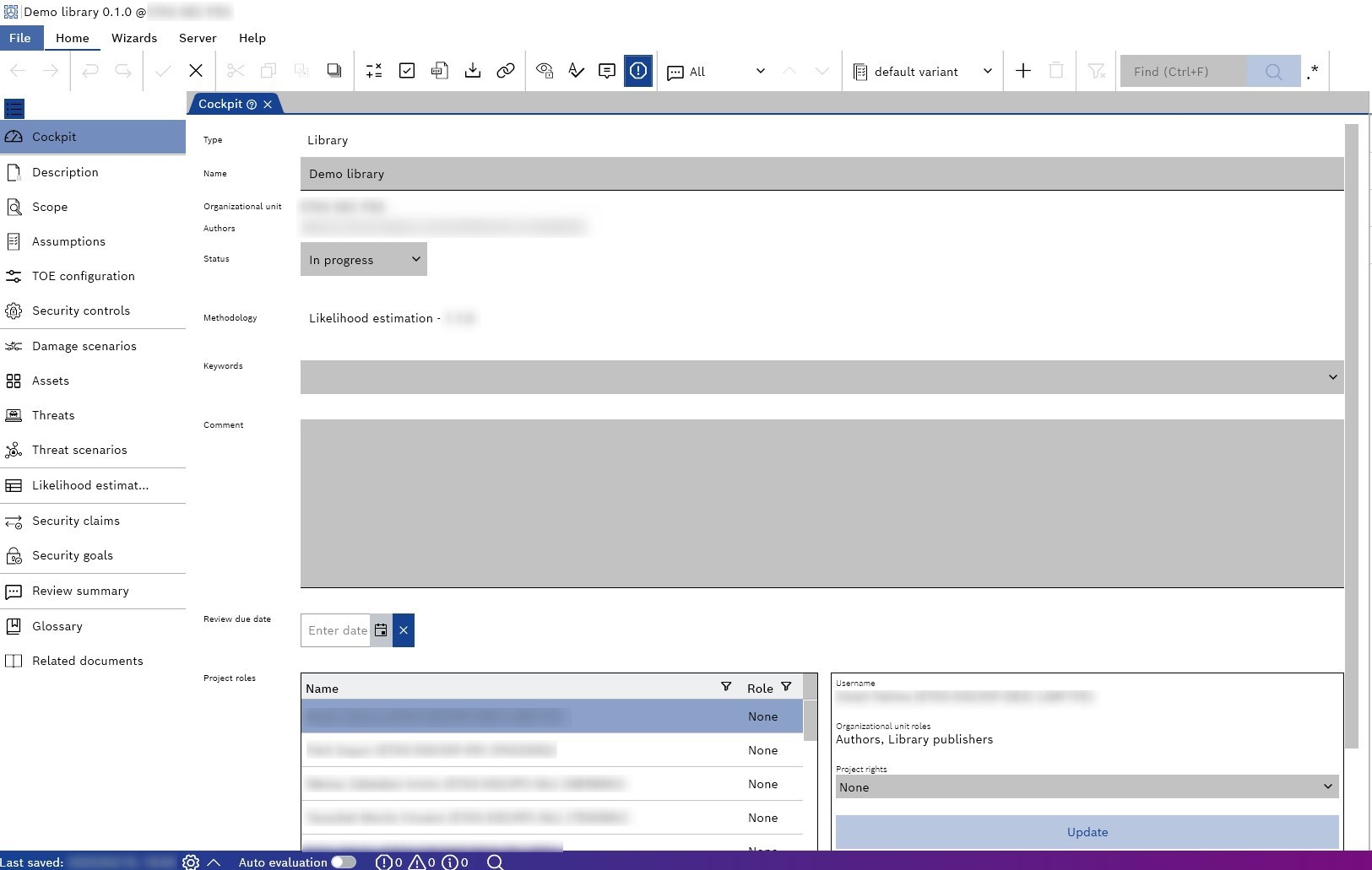Image resolution: width=1372 pixels, height=870 pixels.
Task: Open the Project rights dropdown
Action: (x=1087, y=787)
